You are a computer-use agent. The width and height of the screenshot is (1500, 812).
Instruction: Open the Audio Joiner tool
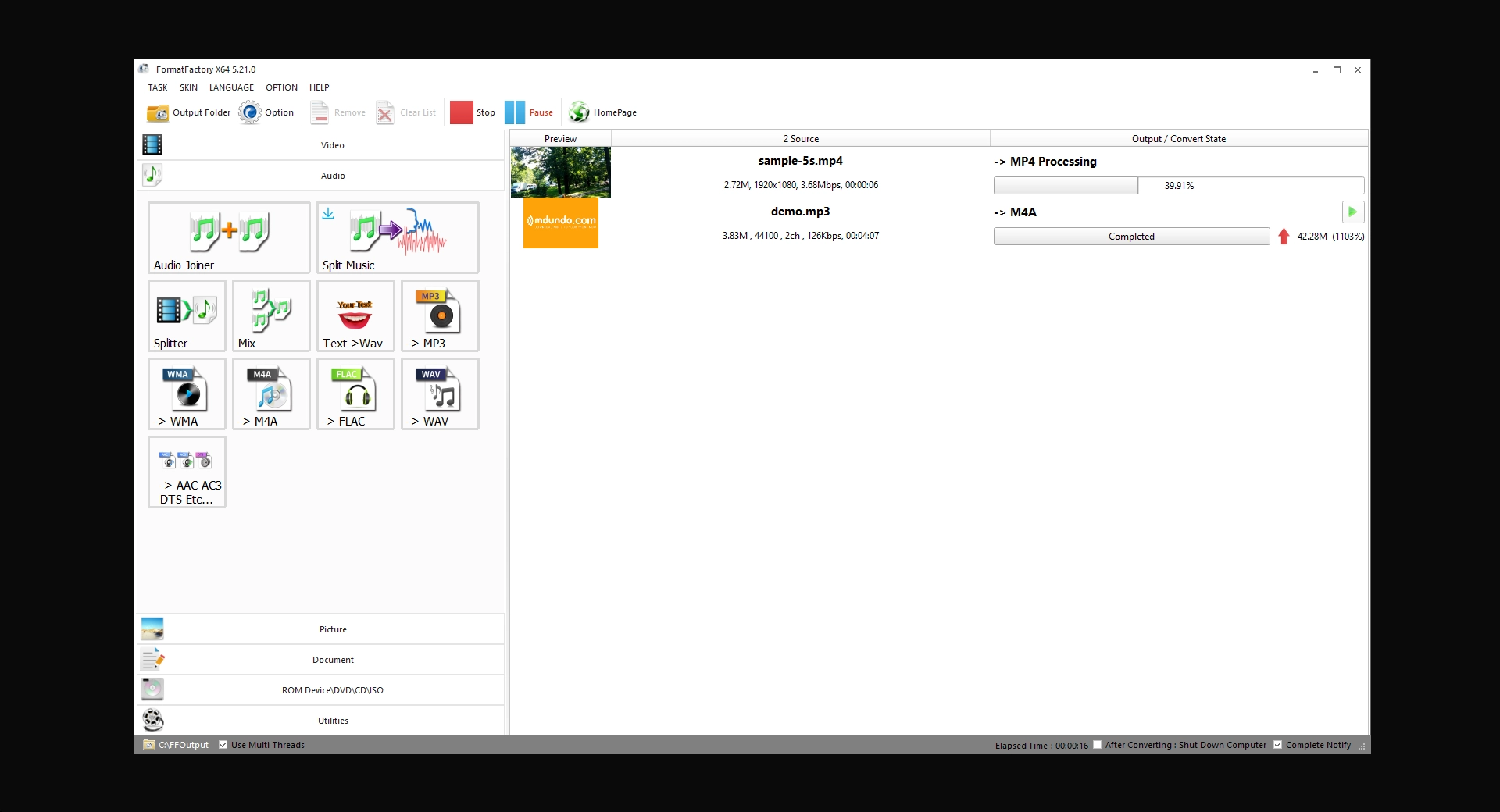coord(227,237)
